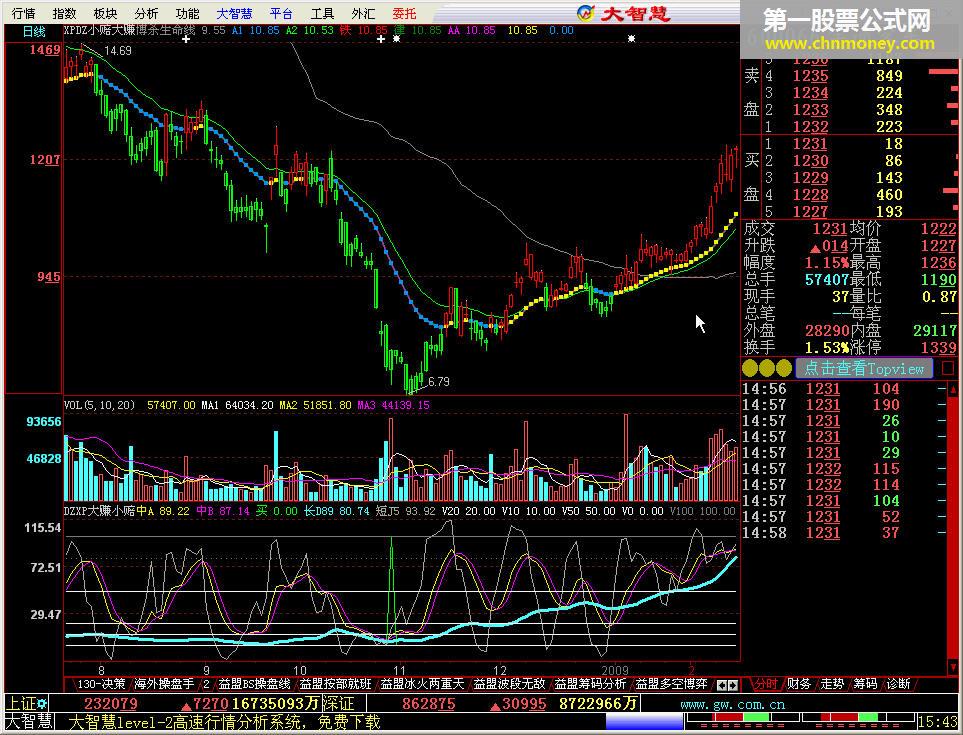This screenshot has height=735, width=963.
Task: Click the DZXP大赚小赔 indicator label
Action: [100, 511]
